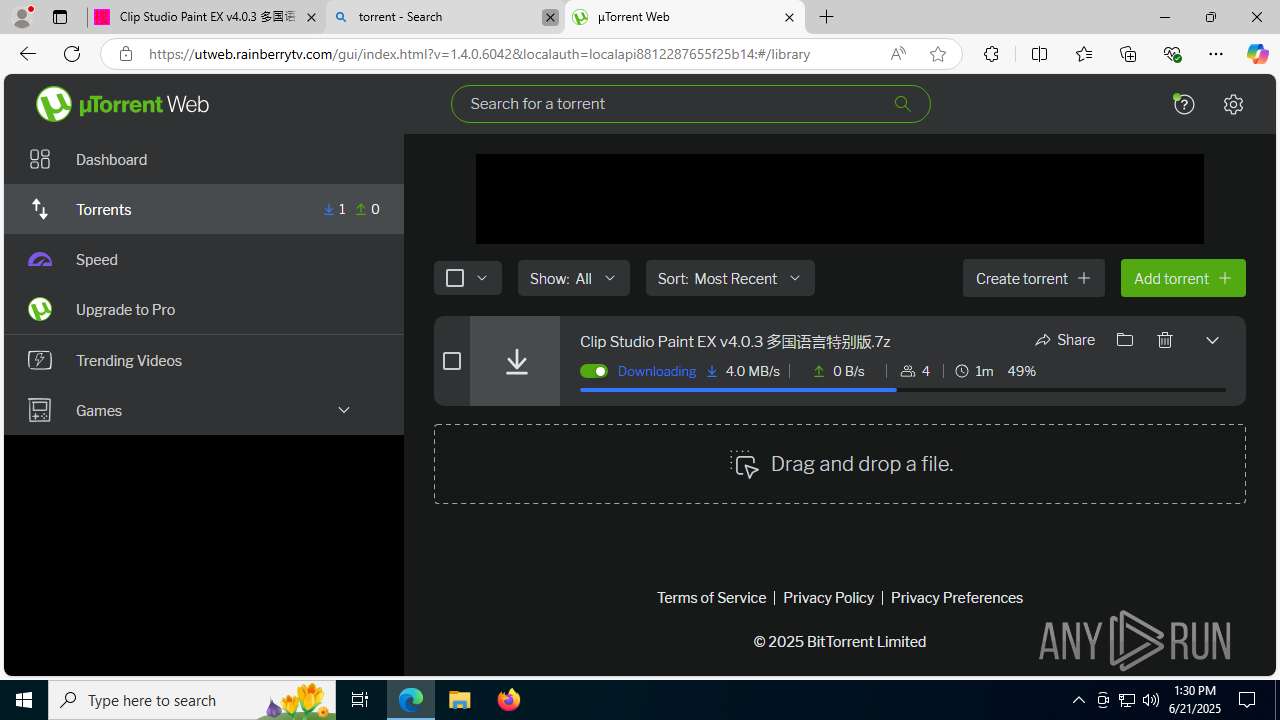1280x720 pixels.
Task: Expand the Games sidebar chevron
Action: pyautogui.click(x=344, y=410)
